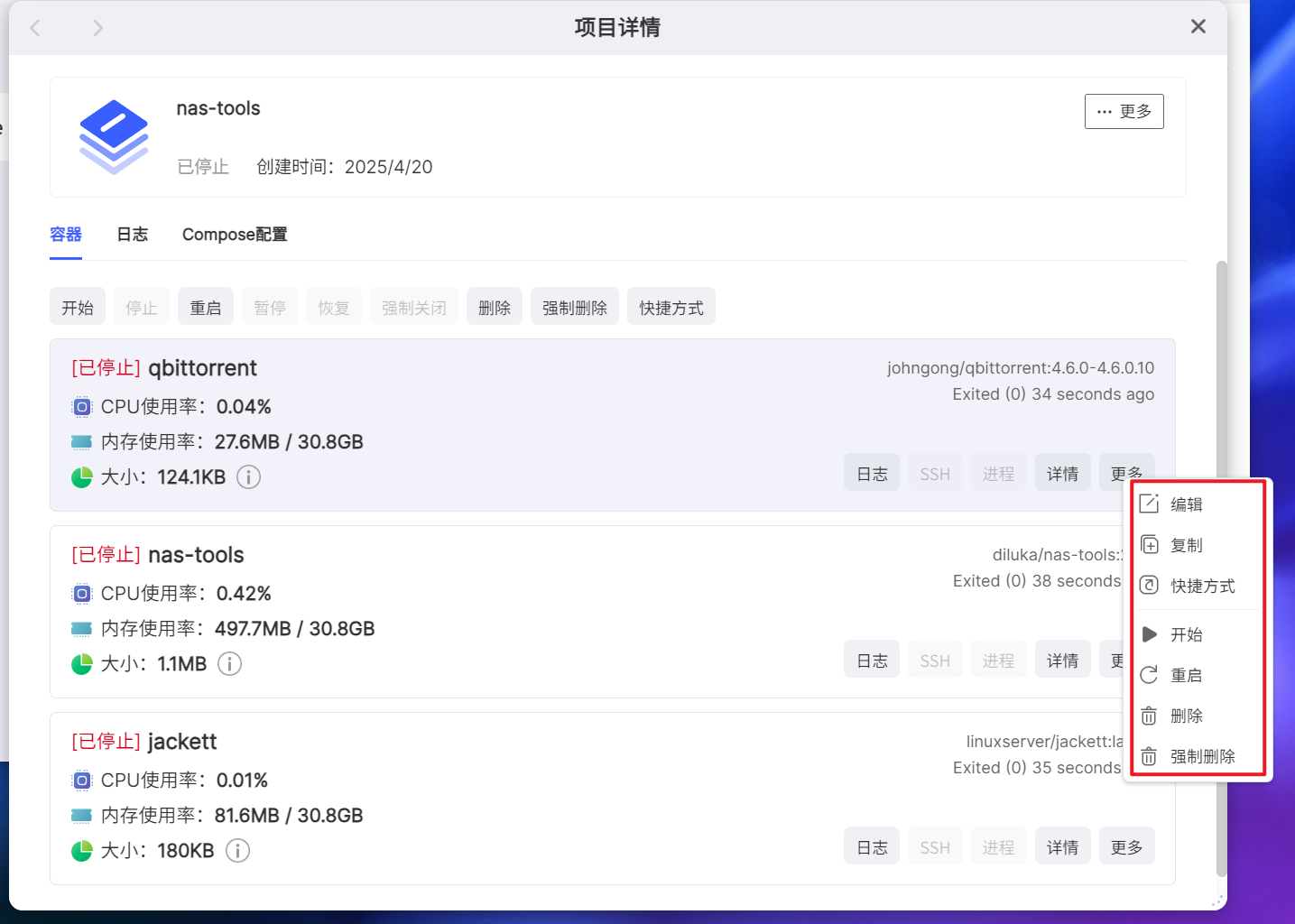Click the 删除 toolbar button

tap(495, 307)
